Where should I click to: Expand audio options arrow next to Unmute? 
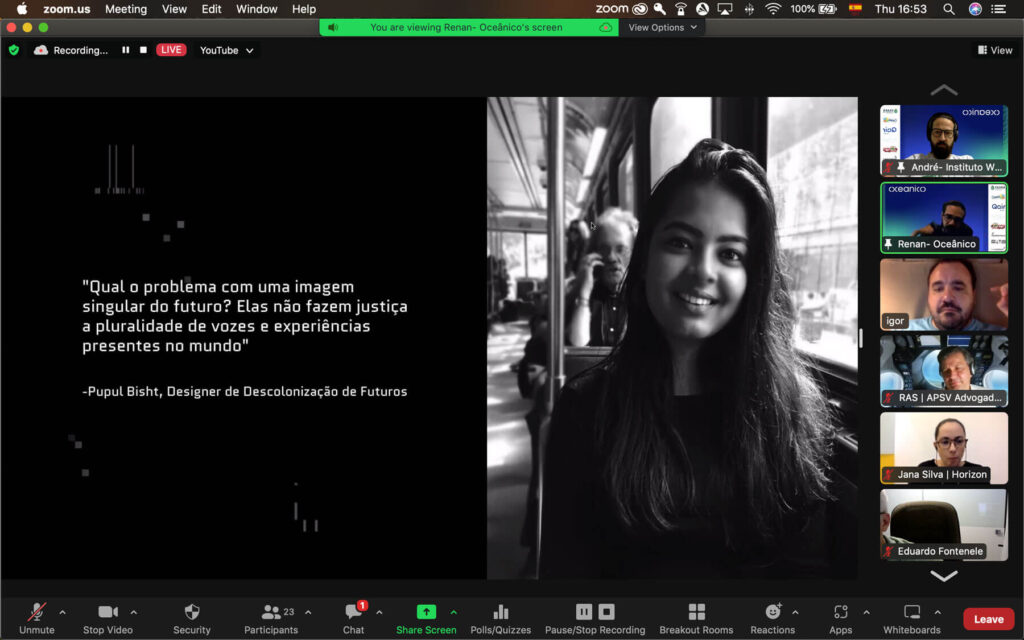[62, 612]
